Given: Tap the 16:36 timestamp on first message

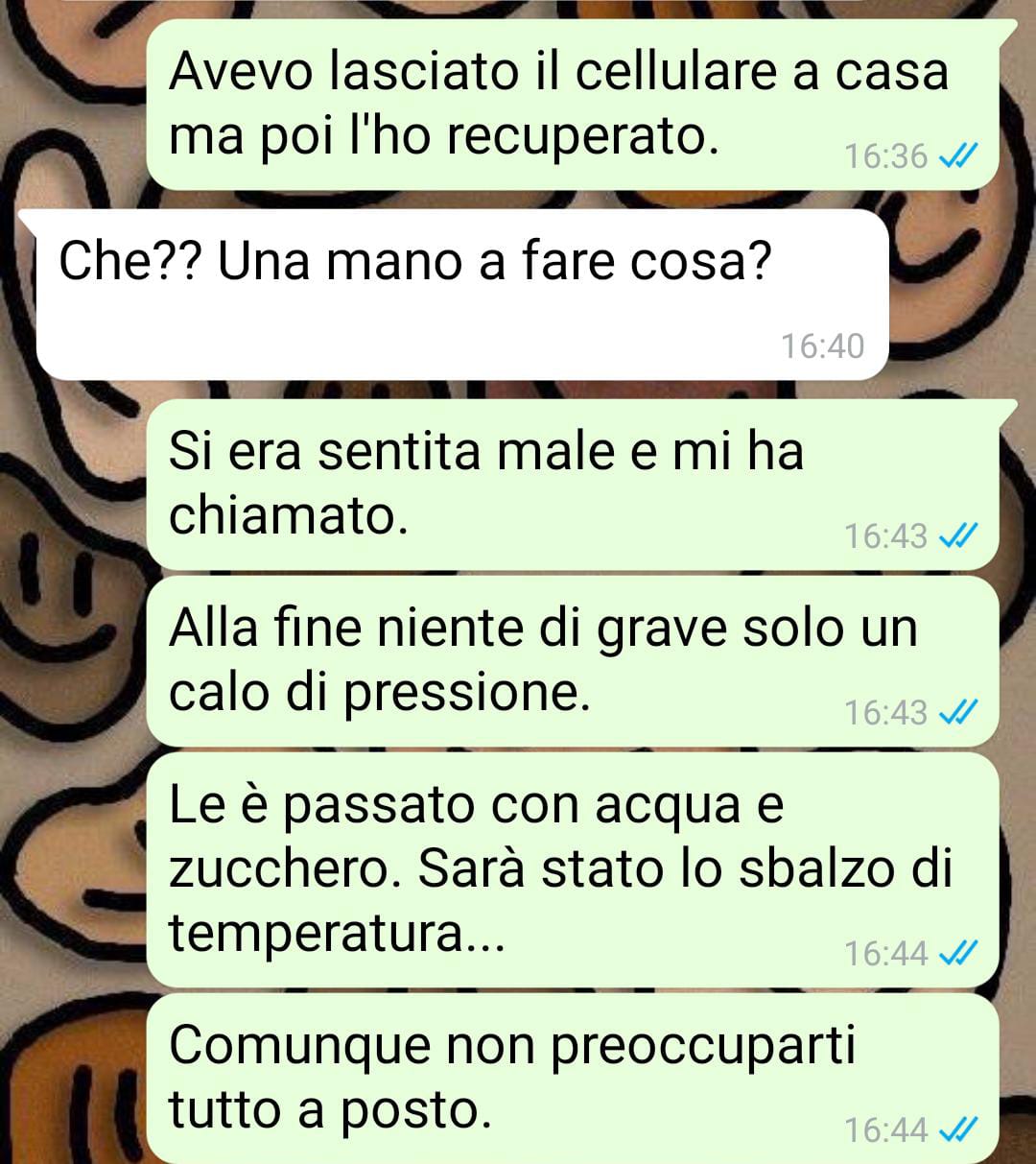Looking at the screenshot, I should pos(885,155).
